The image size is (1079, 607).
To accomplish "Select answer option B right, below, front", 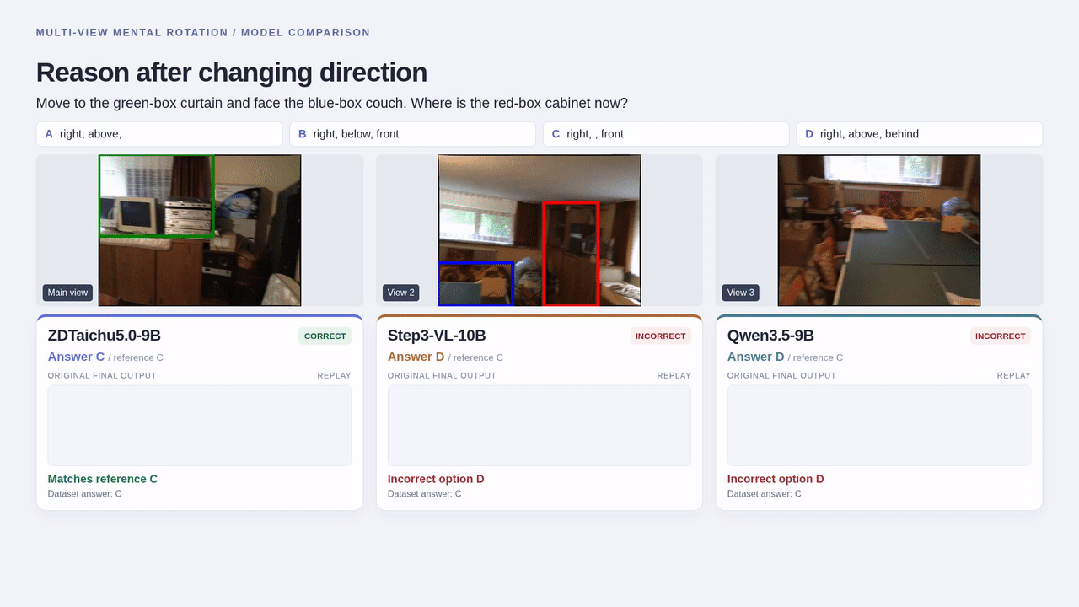I will tap(412, 134).
